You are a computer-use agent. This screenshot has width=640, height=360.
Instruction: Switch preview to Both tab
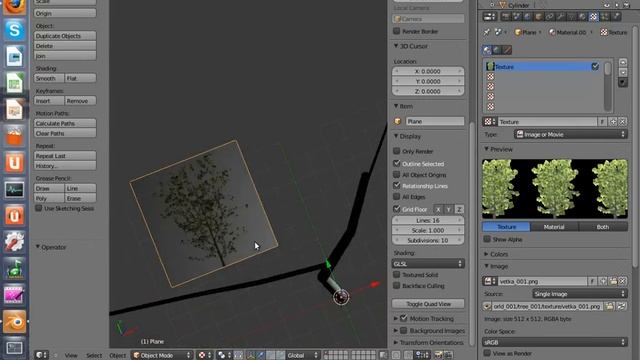tap(603, 227)
